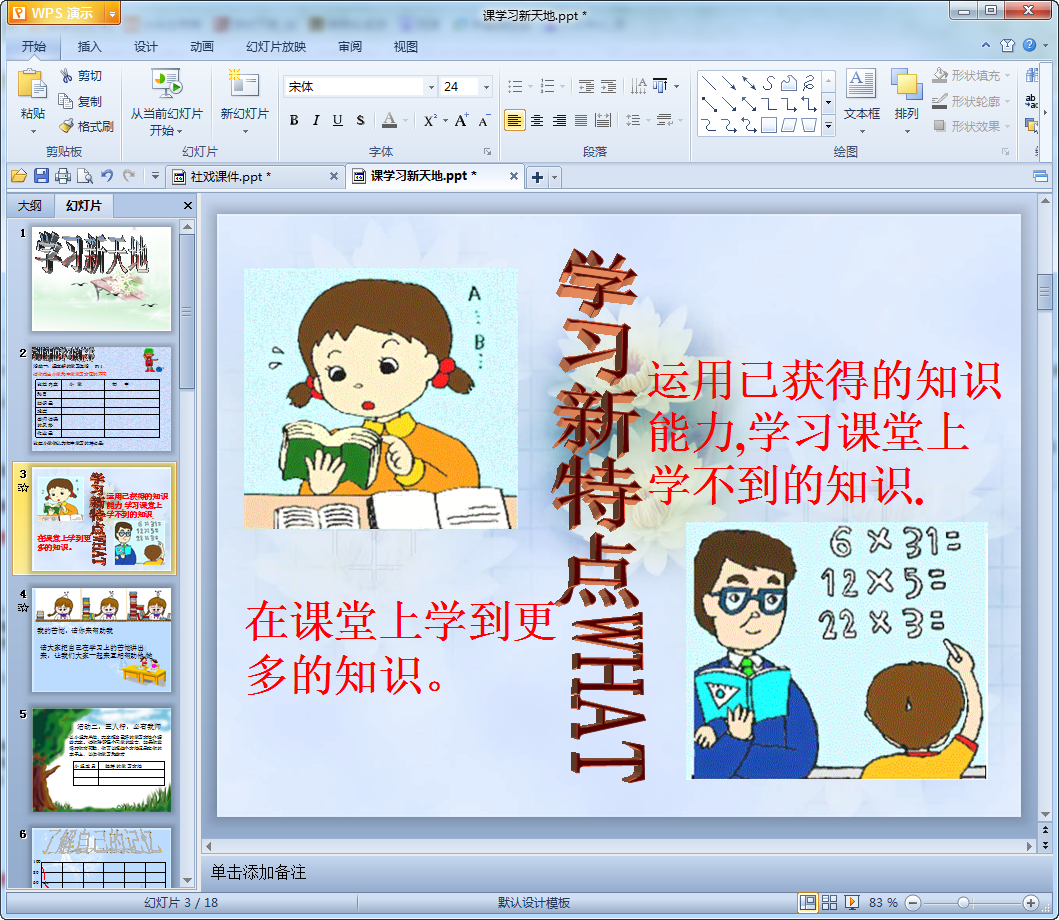Click the Print Preview icon
Screen dimensions: 1059x920
85,176
